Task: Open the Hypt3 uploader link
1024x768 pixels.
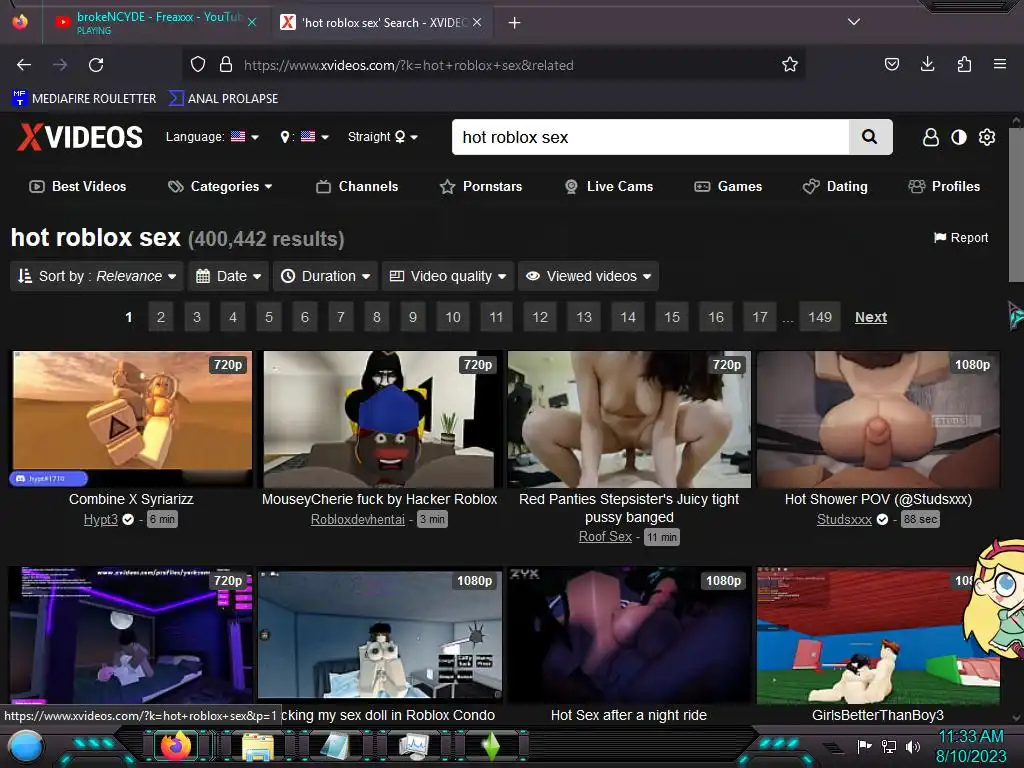Action: (101, 520)
